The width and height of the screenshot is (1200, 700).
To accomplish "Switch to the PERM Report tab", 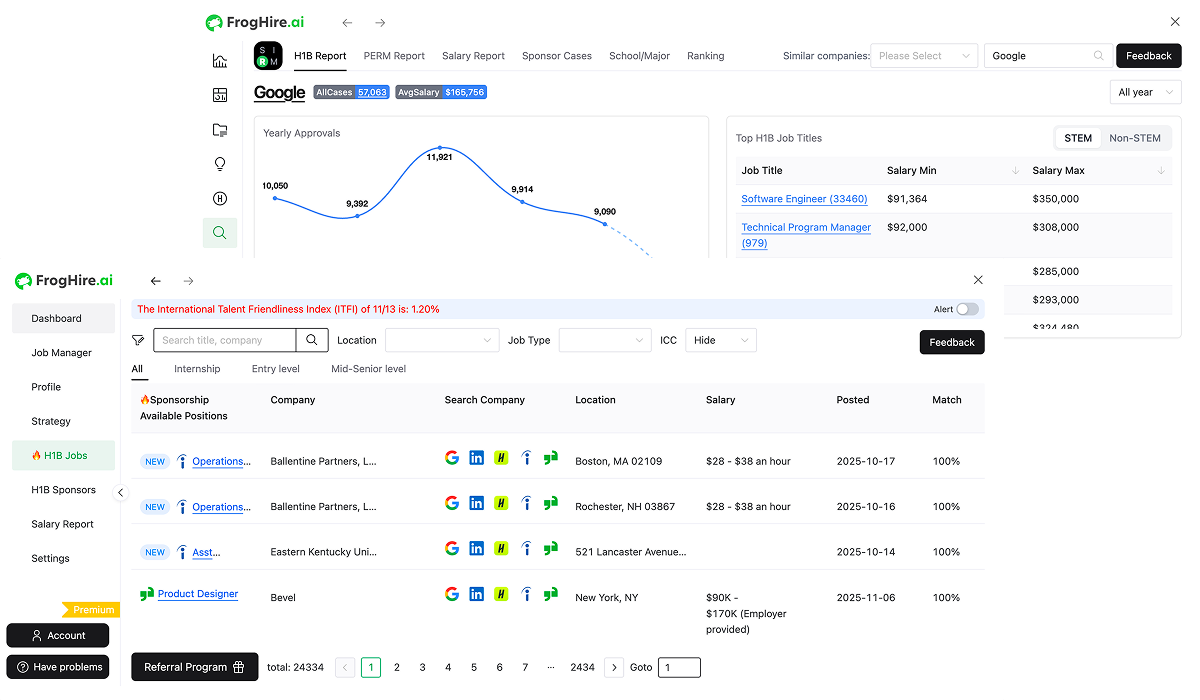I will click(394, 56).
